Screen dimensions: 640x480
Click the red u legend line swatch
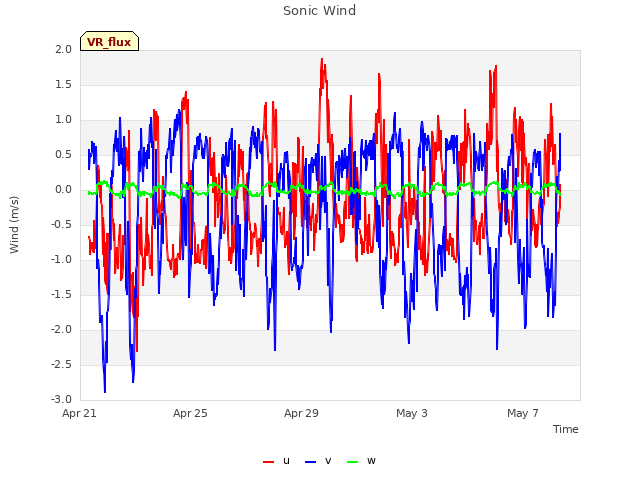click(x=269, y=462)
